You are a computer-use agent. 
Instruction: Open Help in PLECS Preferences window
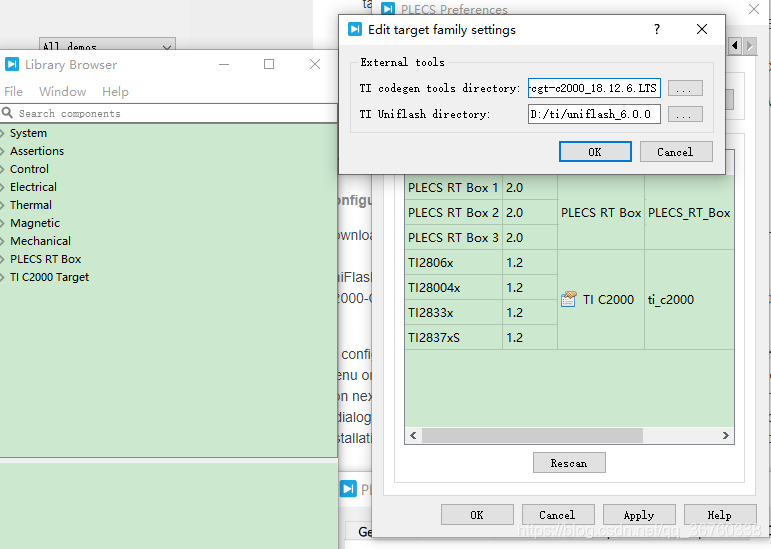(720, 515)
